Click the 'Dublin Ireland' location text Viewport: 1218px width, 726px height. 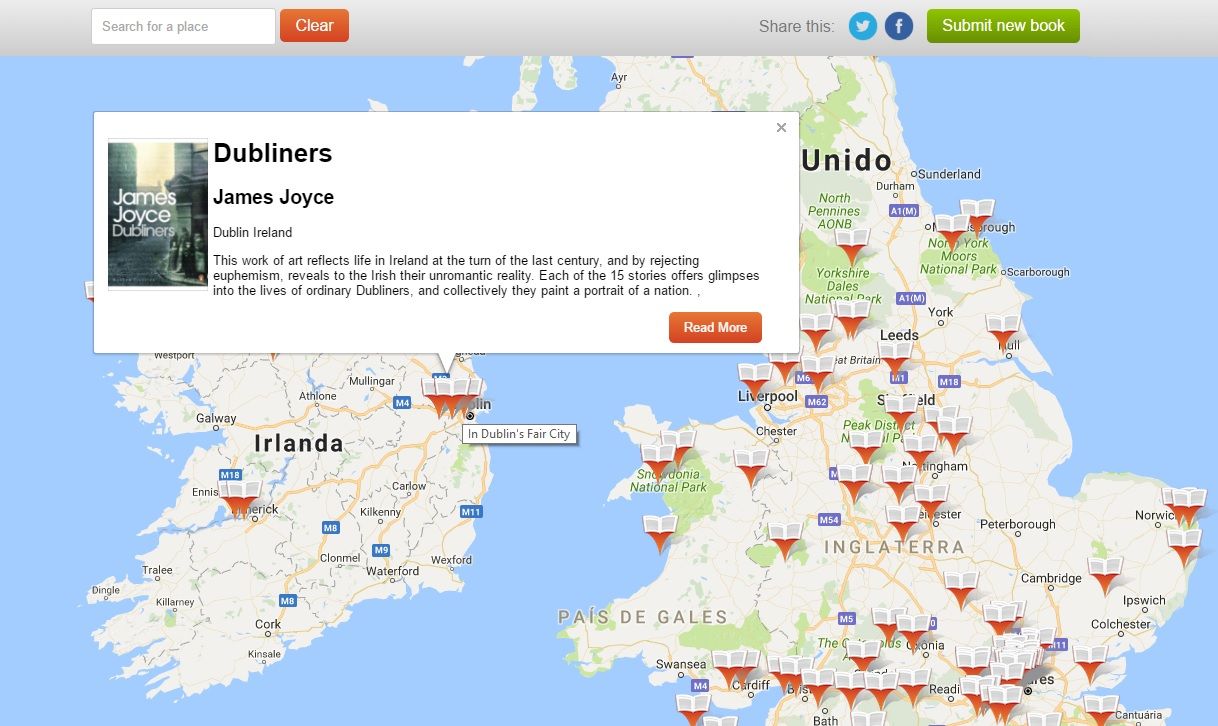pos(253,232)
